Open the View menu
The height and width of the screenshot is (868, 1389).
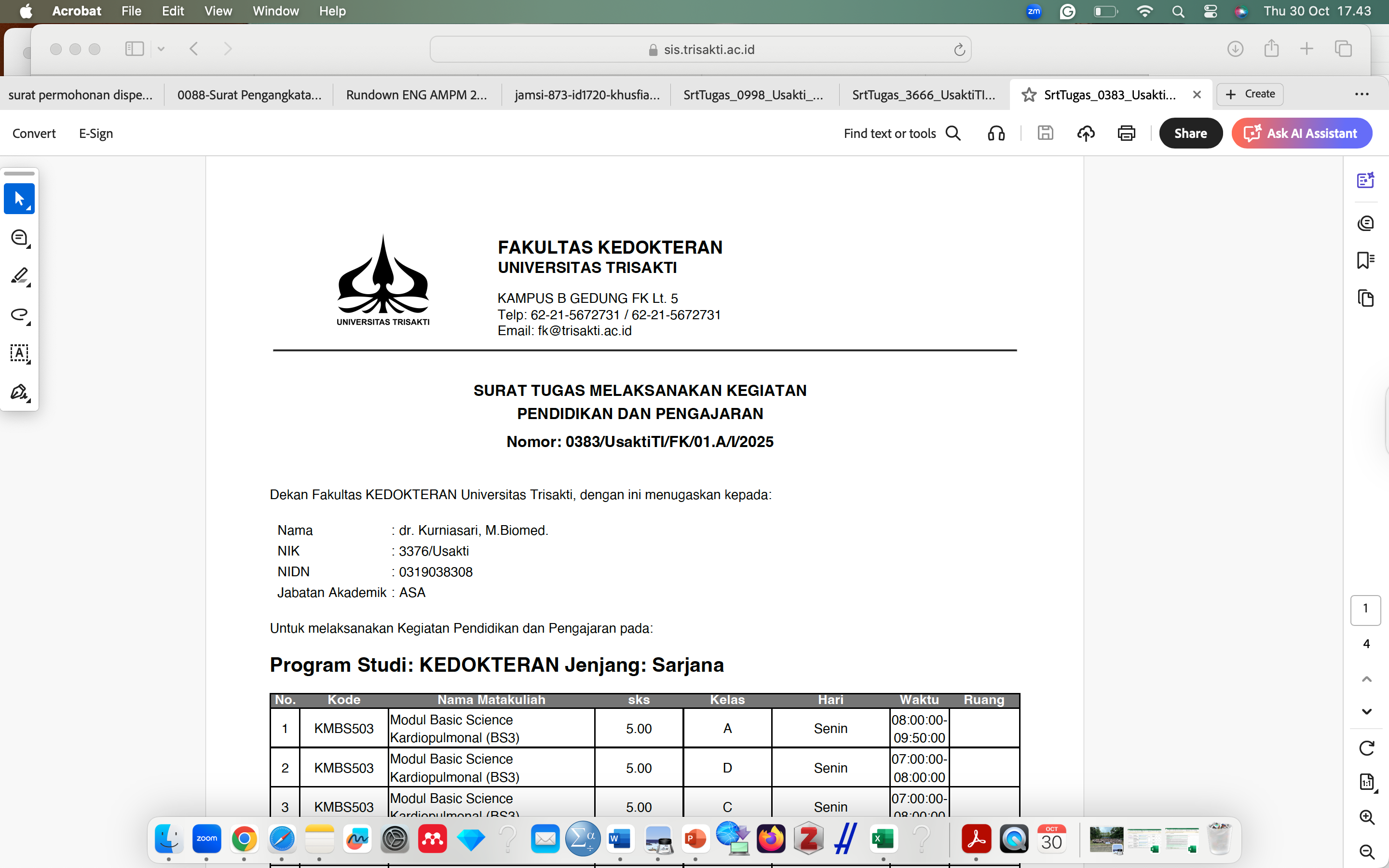tap(218, 11)
